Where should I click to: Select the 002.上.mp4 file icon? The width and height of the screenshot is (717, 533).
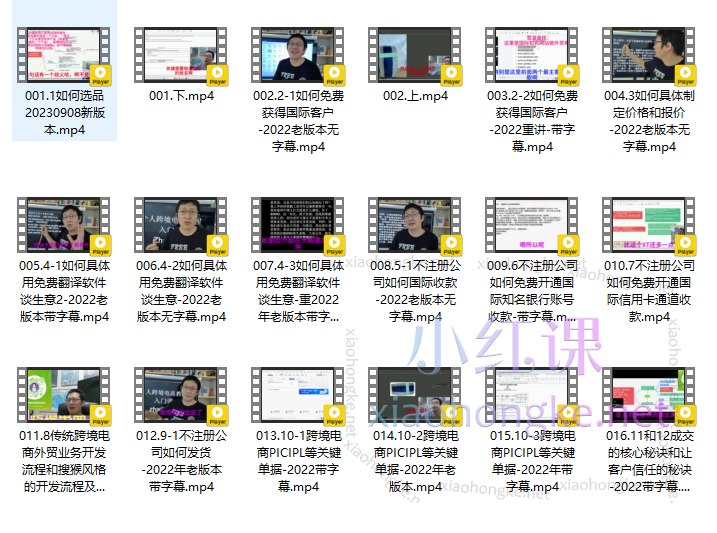[x=415, y=54]
